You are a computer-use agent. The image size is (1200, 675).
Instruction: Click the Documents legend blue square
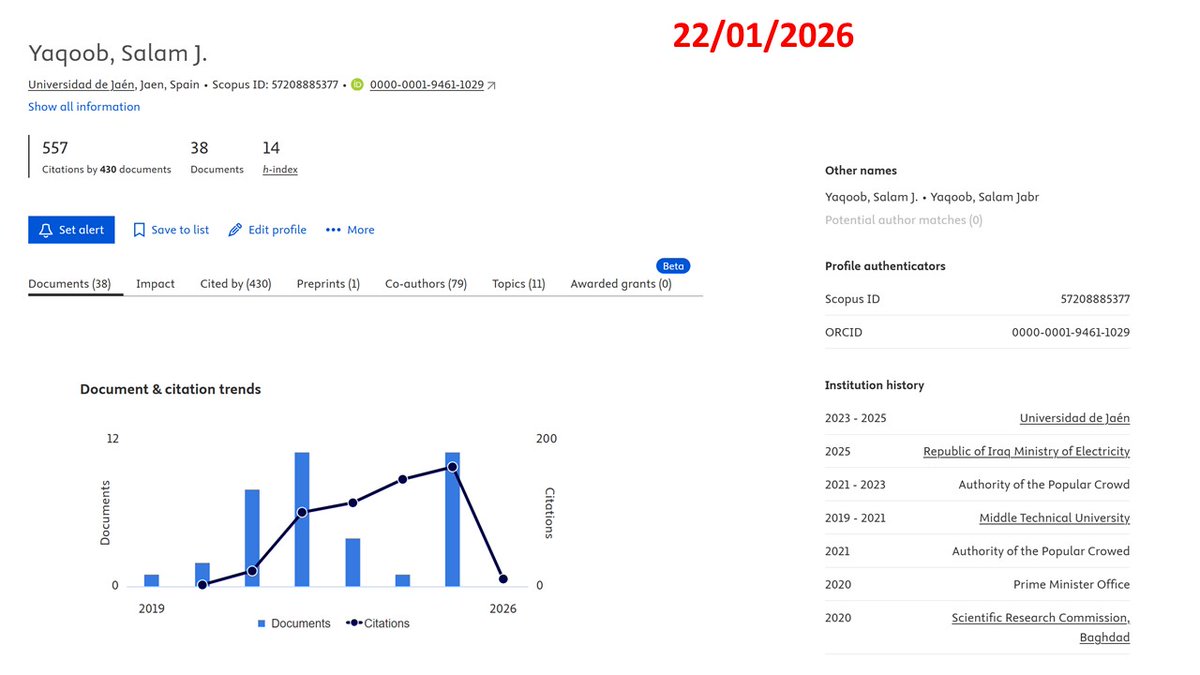262,623
